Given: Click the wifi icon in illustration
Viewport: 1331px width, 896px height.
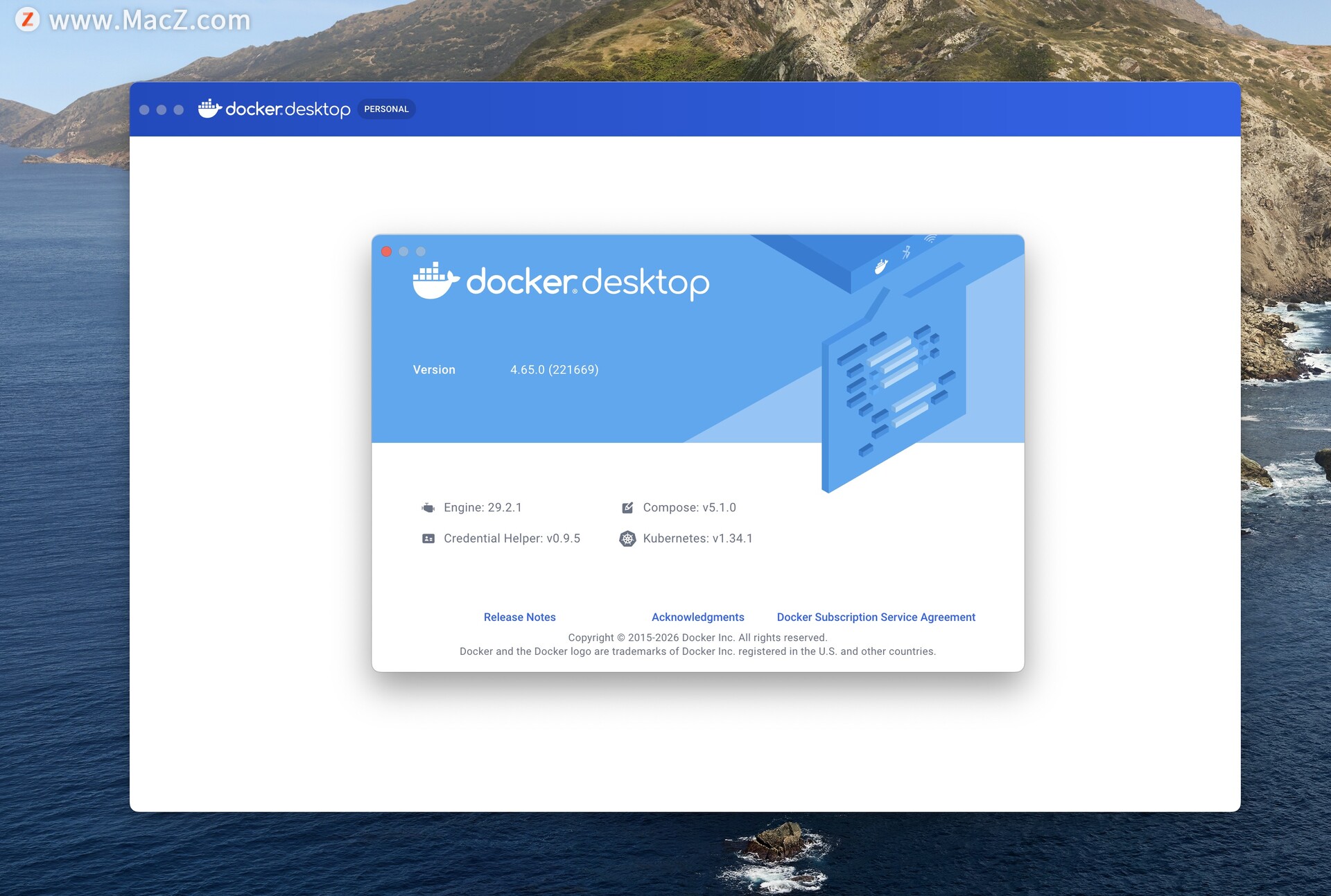Looking at the screenshot, I should pos(930,239).
